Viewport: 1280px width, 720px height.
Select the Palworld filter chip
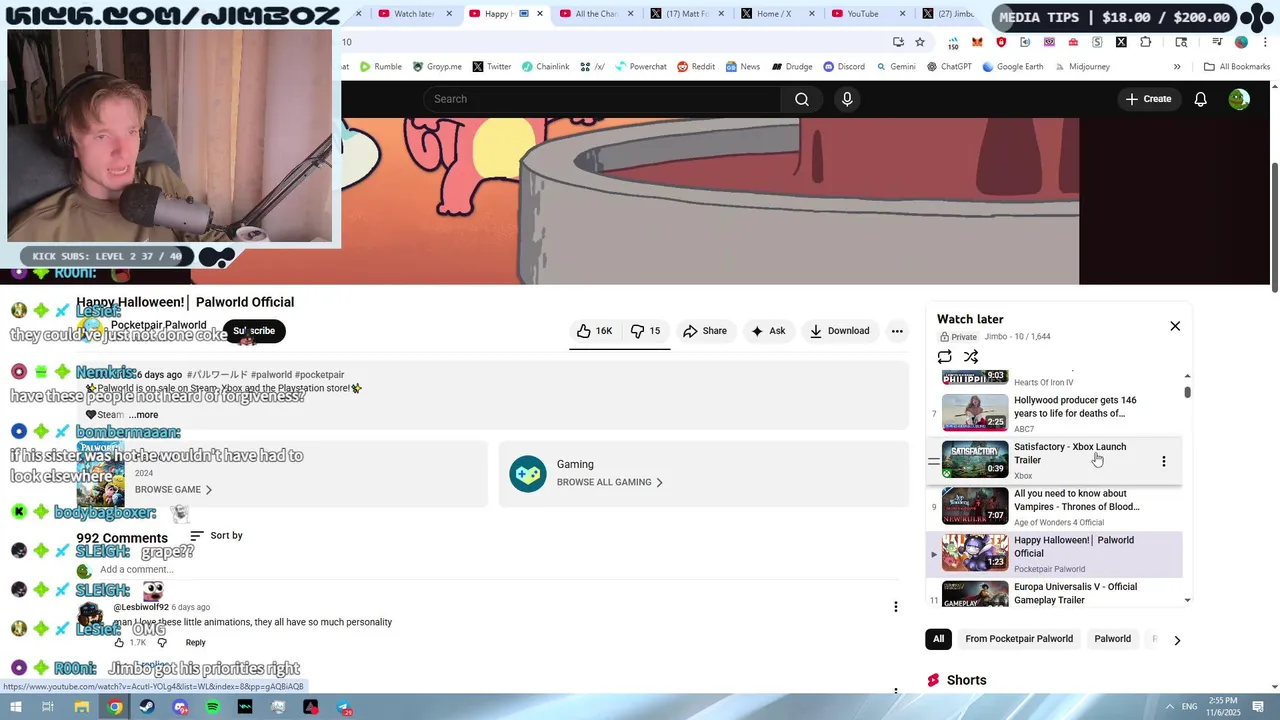[x=1112, y=639]
